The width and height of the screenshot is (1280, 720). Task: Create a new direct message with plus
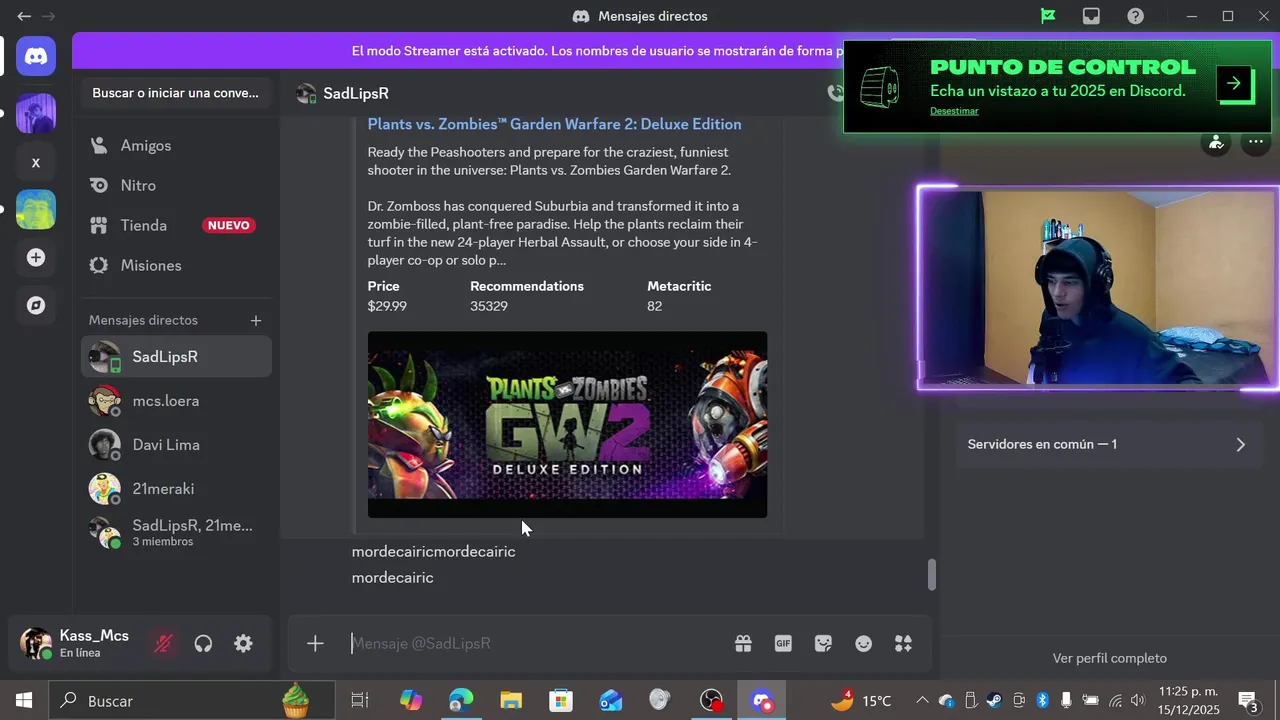pyautogui.click(x=256, y=320)
